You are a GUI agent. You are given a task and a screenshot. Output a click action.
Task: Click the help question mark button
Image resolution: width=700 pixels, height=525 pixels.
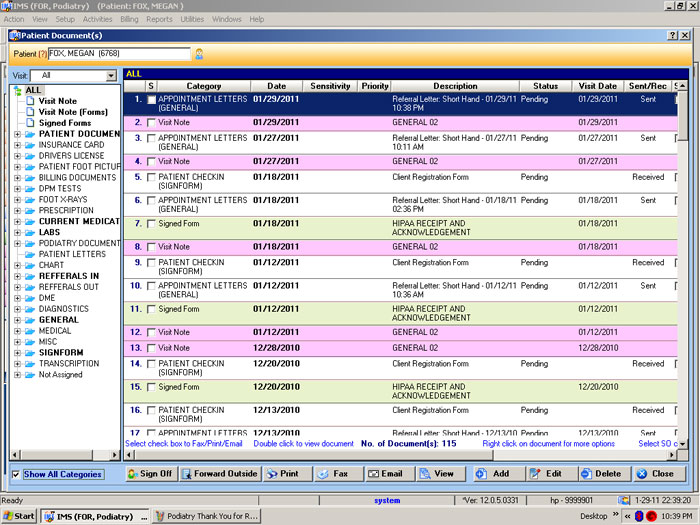tap(673, 35)
